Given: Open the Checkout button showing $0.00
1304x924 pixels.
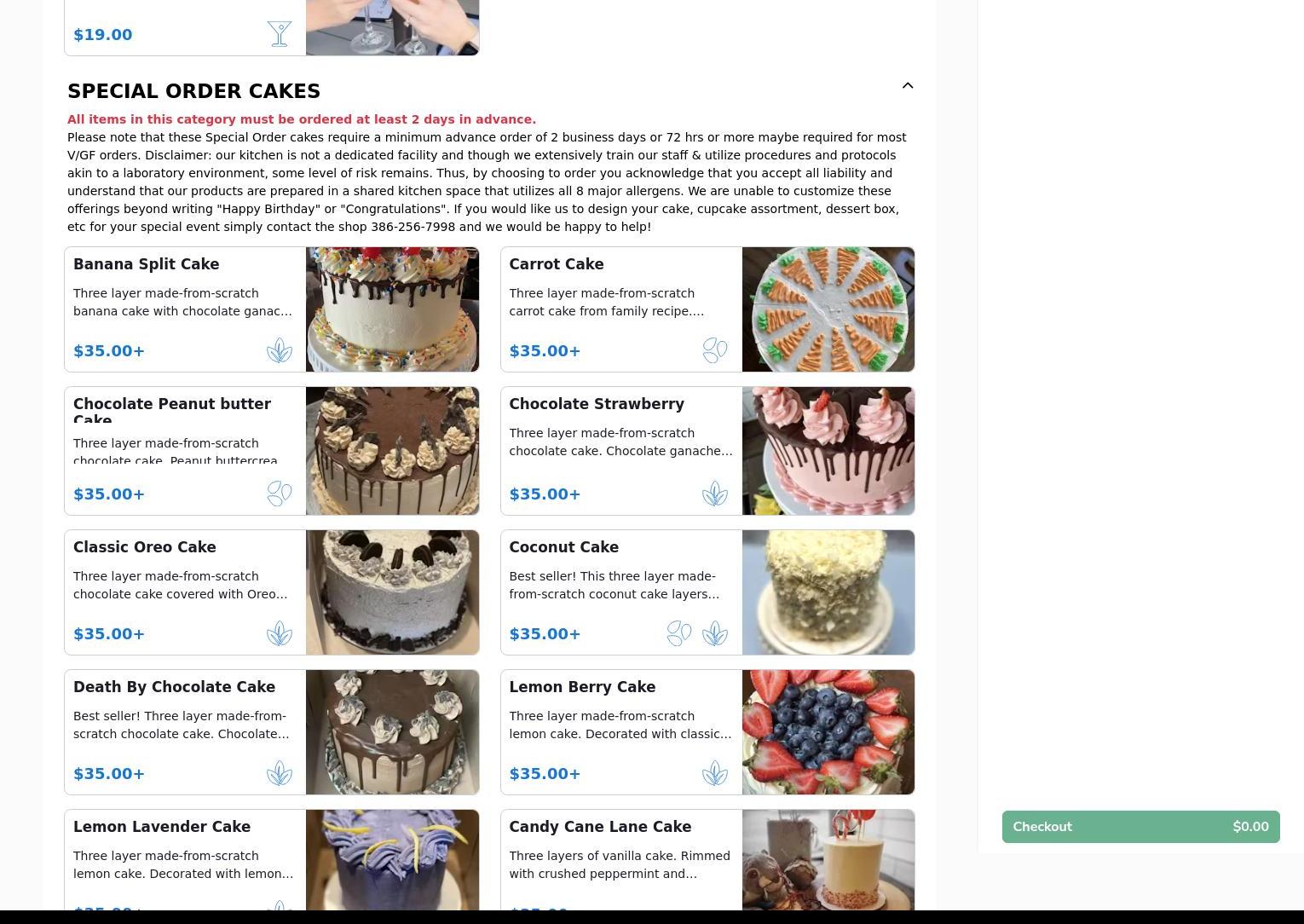Looking at the screenshot, I should (1140, 827).
